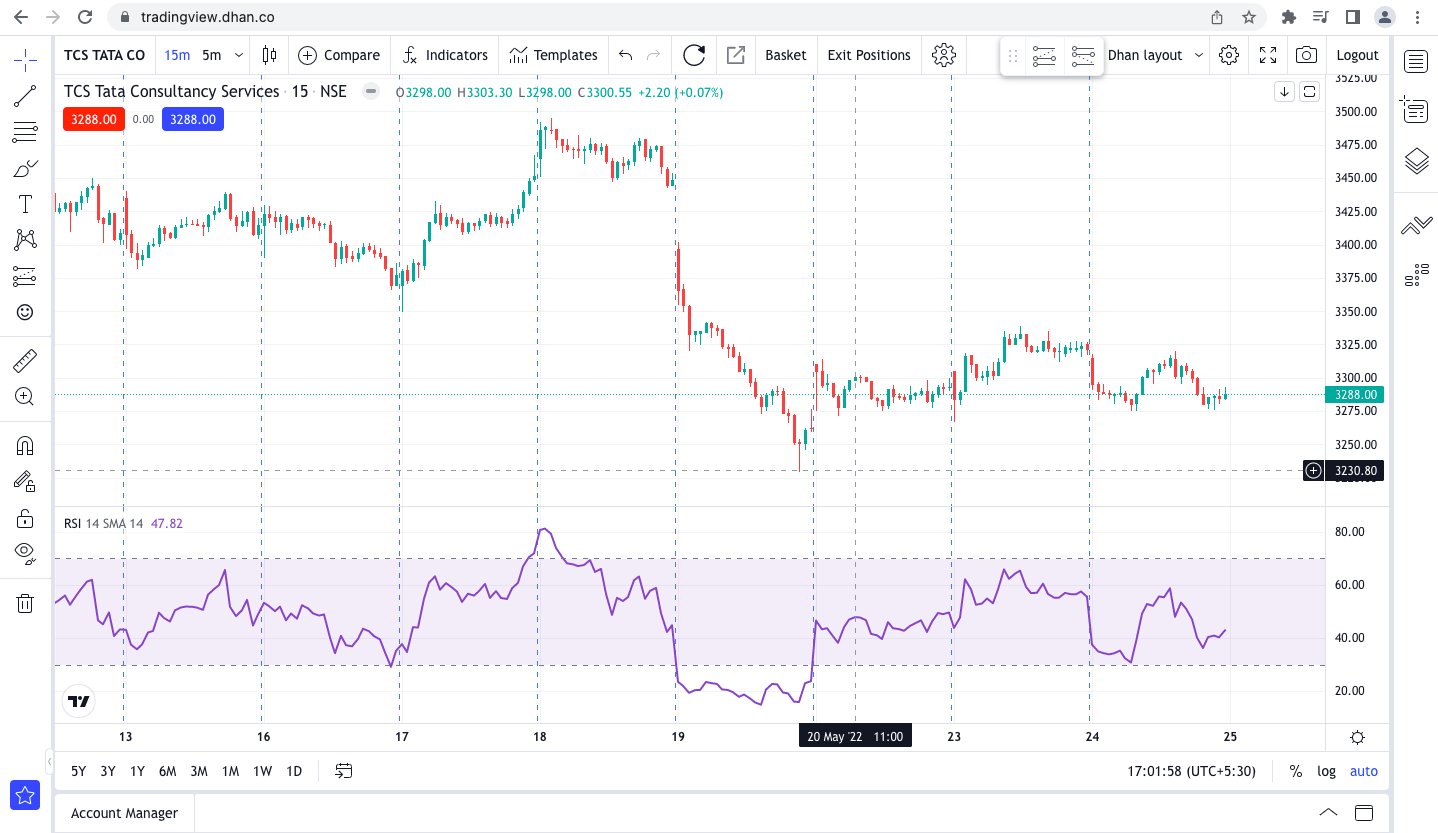This screenshot has height=833, width=1438.
Task: Open chart properties gear near layout
Action: coord(1230,55)
